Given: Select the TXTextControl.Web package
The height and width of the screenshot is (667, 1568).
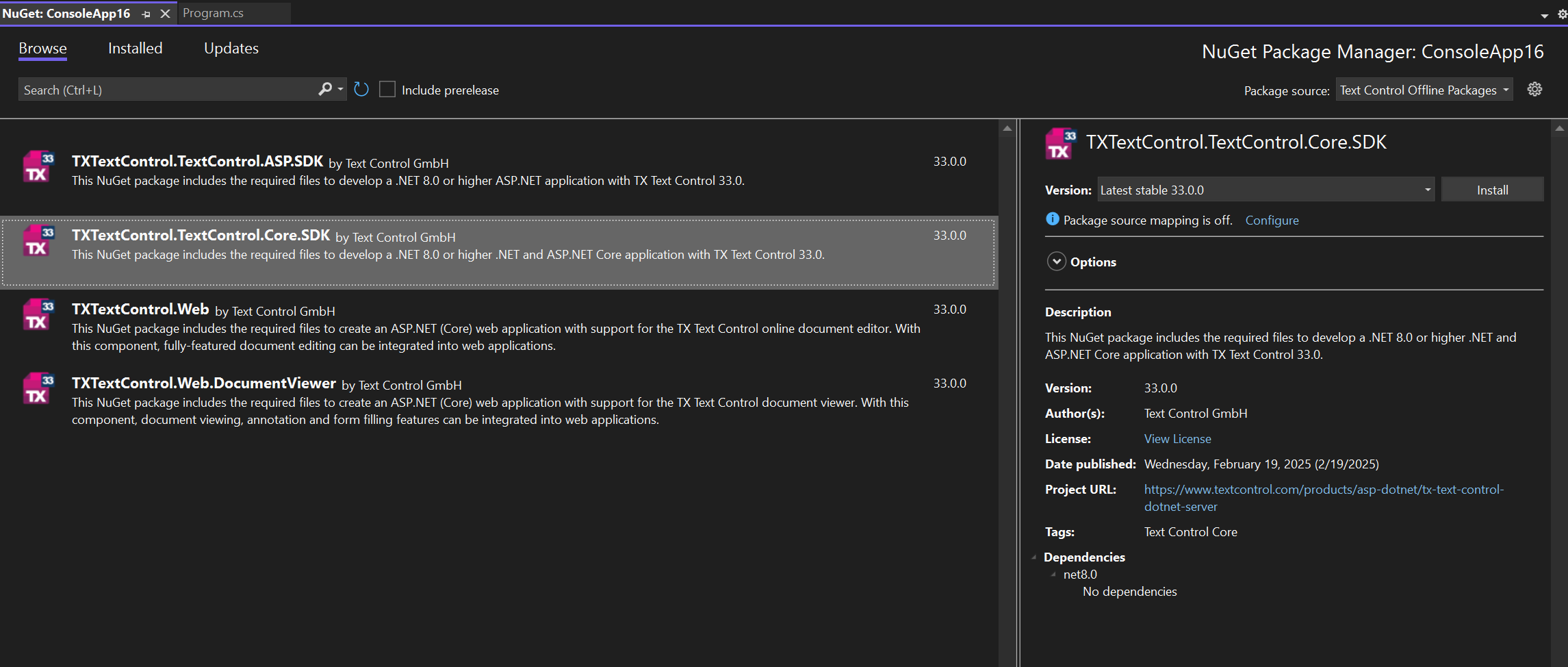Looking at the screenshot, I should pos(498,327).
